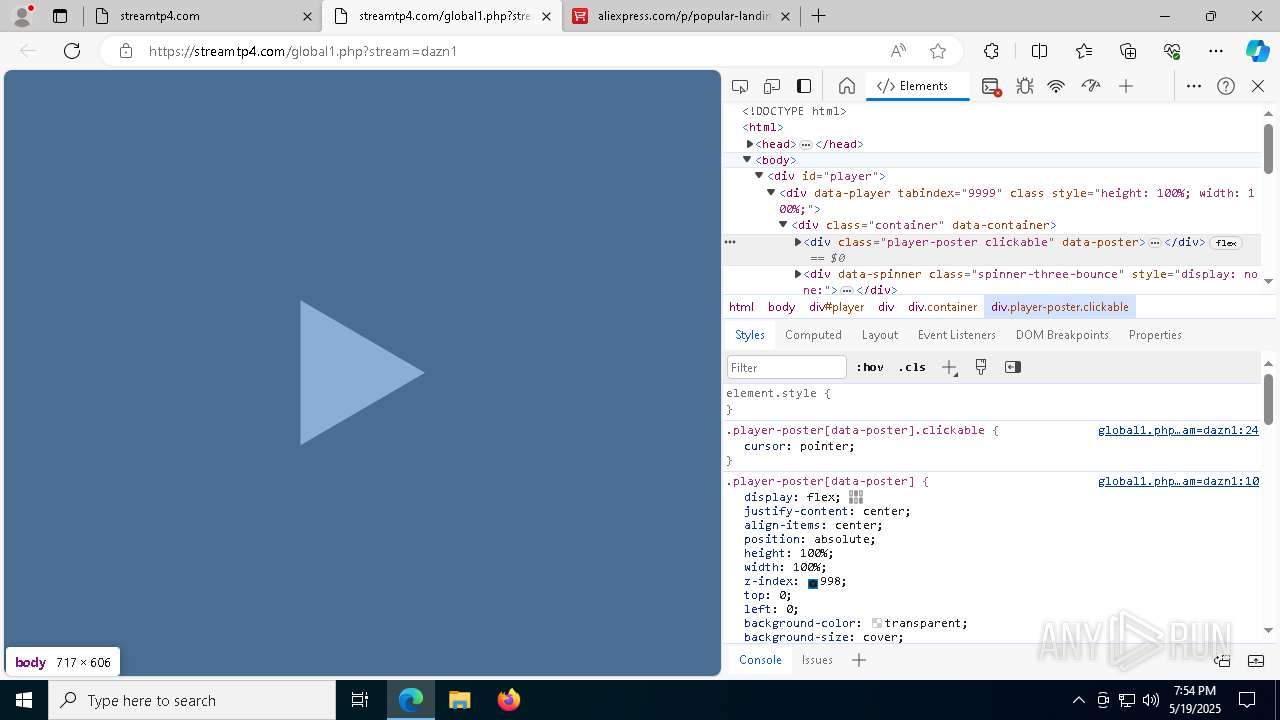Toggle rendering emulations paintbrush icon
Viewport: 1280px width, 720px height.
(981, 367)
